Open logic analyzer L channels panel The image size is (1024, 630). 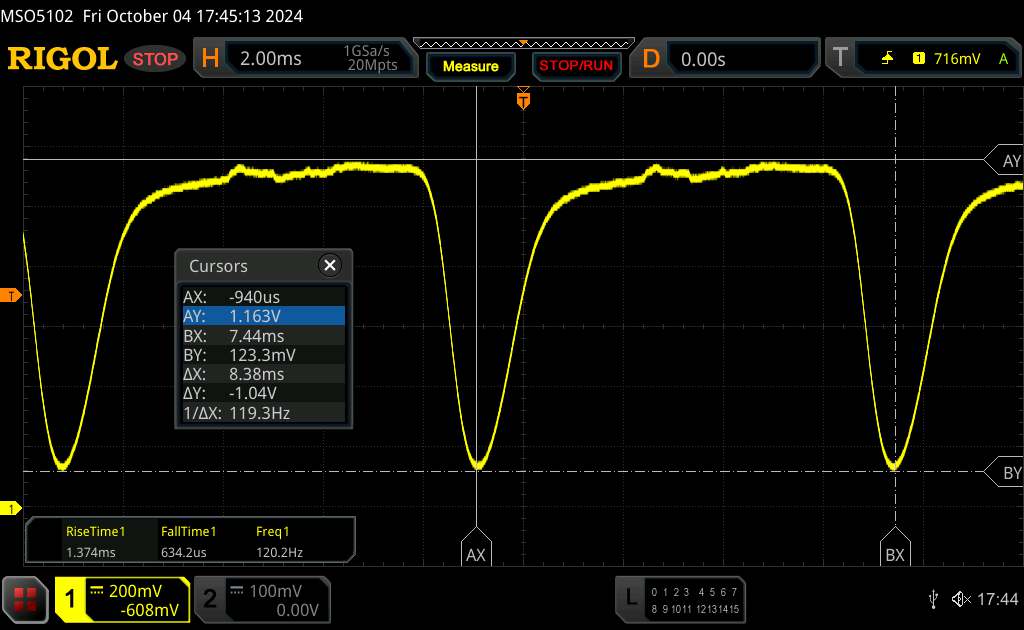(680, 599)
